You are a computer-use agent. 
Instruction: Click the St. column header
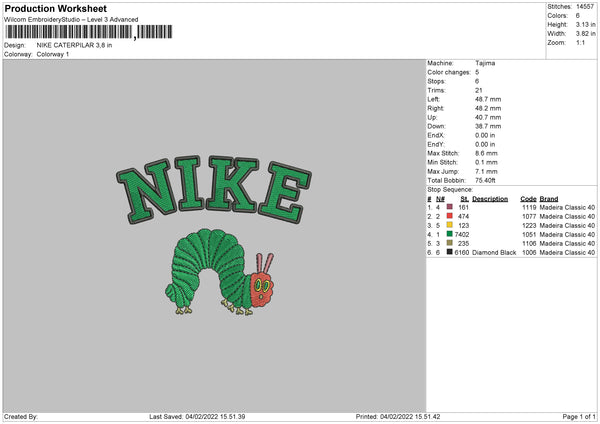[x=465, y=199]
